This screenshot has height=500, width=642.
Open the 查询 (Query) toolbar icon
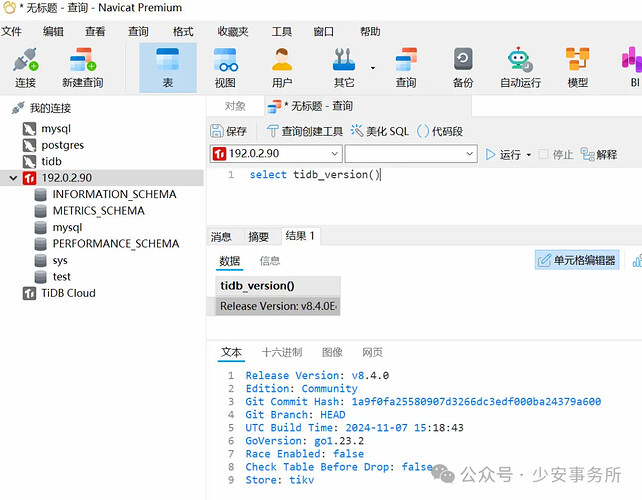click(x=406, y=68)
